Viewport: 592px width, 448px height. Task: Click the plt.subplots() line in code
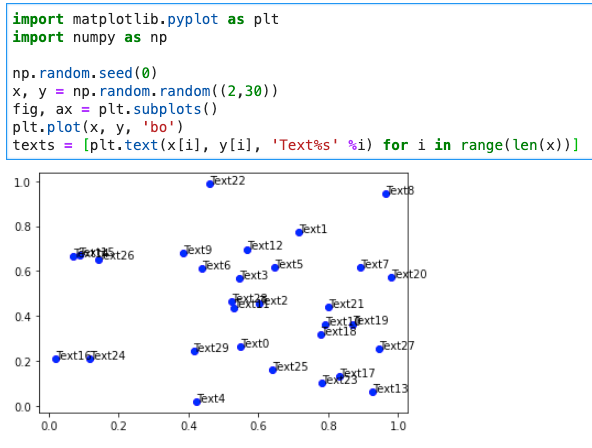(115, 109)
